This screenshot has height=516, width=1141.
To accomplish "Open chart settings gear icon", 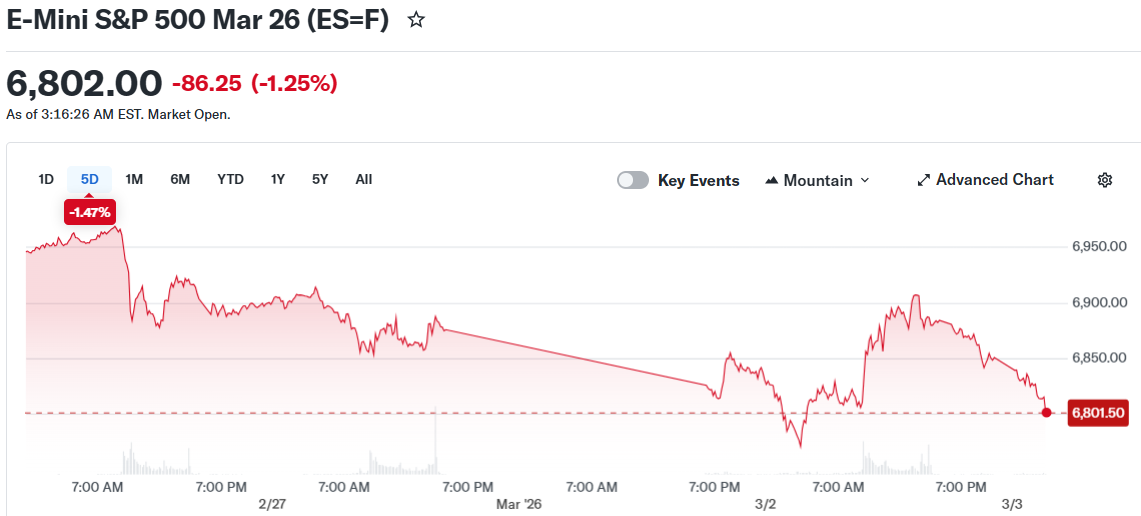I will (1105, 180).
